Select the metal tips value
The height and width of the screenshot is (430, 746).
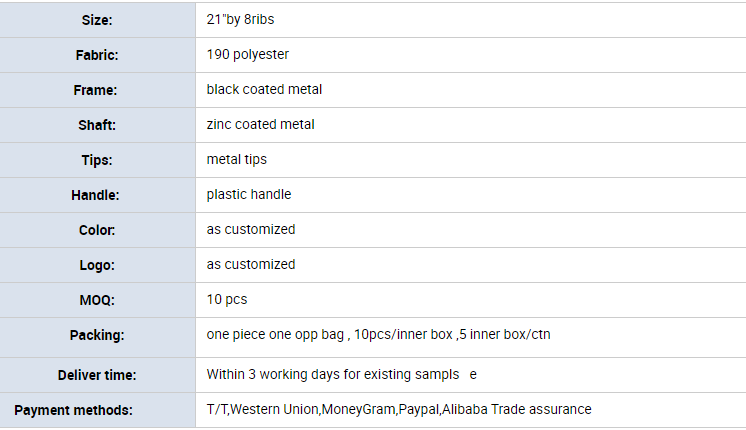point(236,159)
